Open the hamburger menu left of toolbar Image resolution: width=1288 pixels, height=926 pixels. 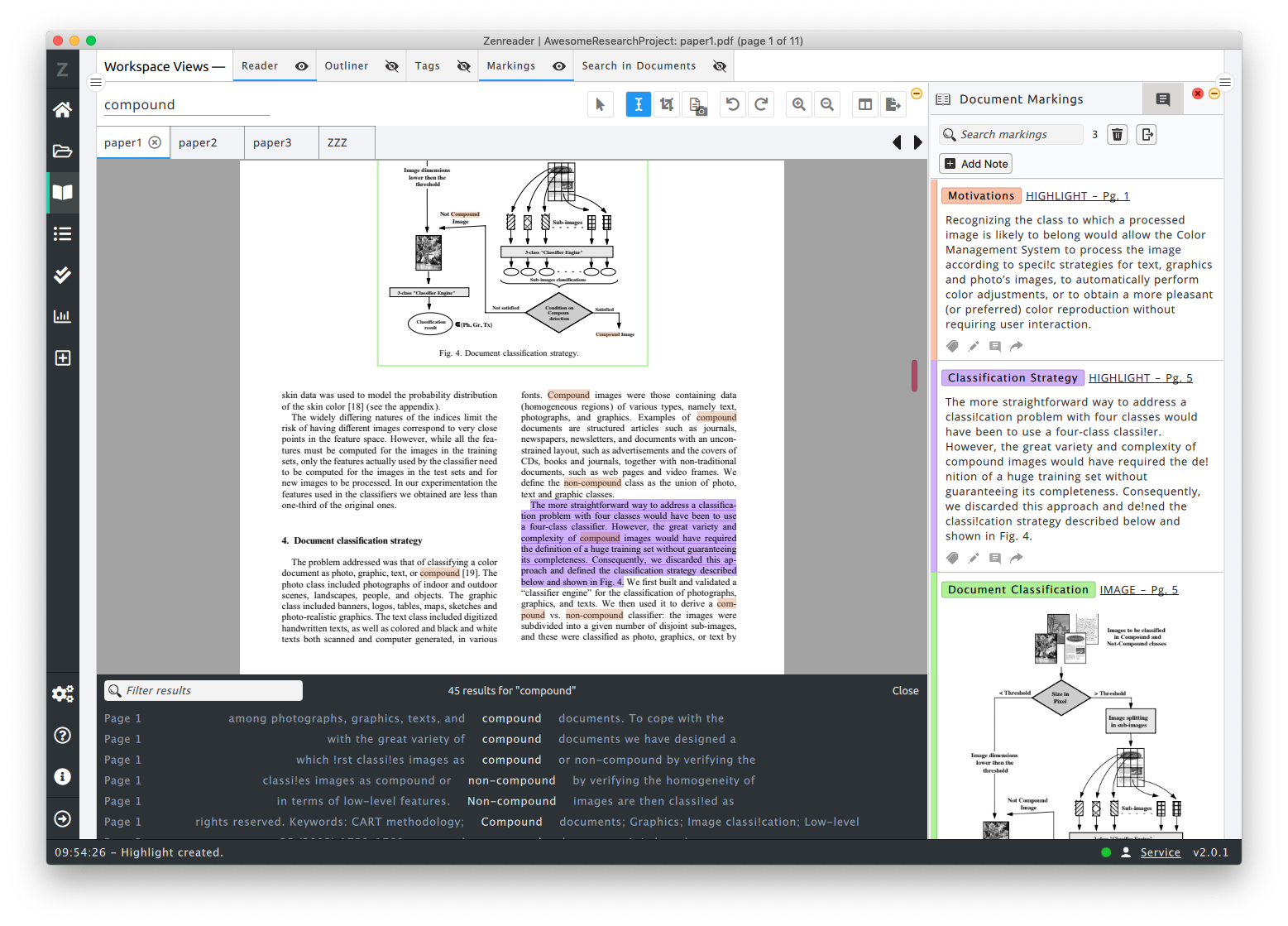[96, 82]
